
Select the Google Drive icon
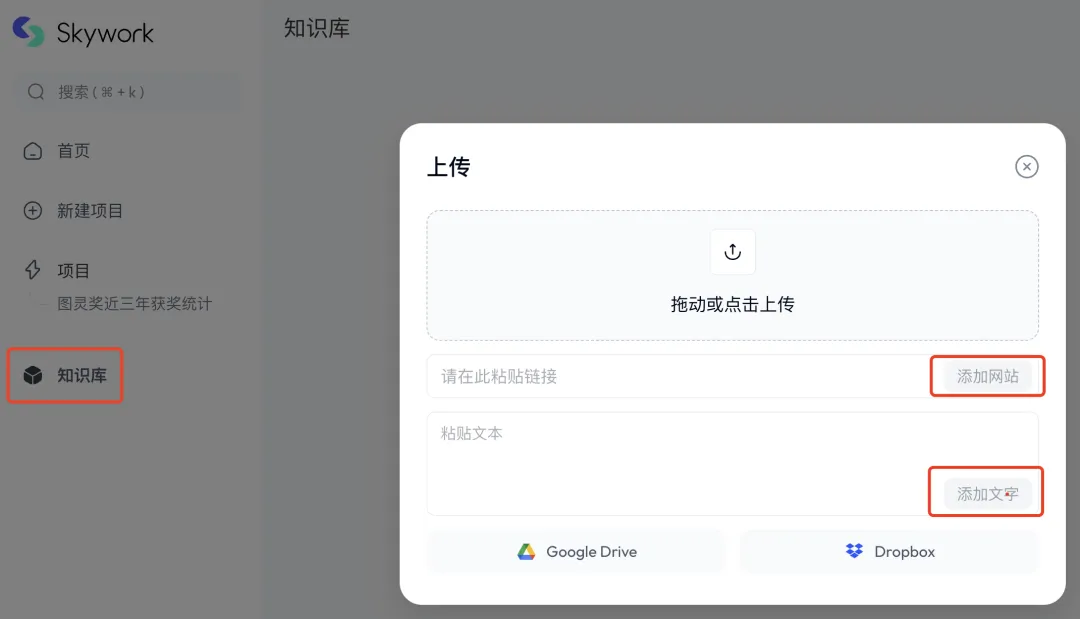tap(526, 551)
